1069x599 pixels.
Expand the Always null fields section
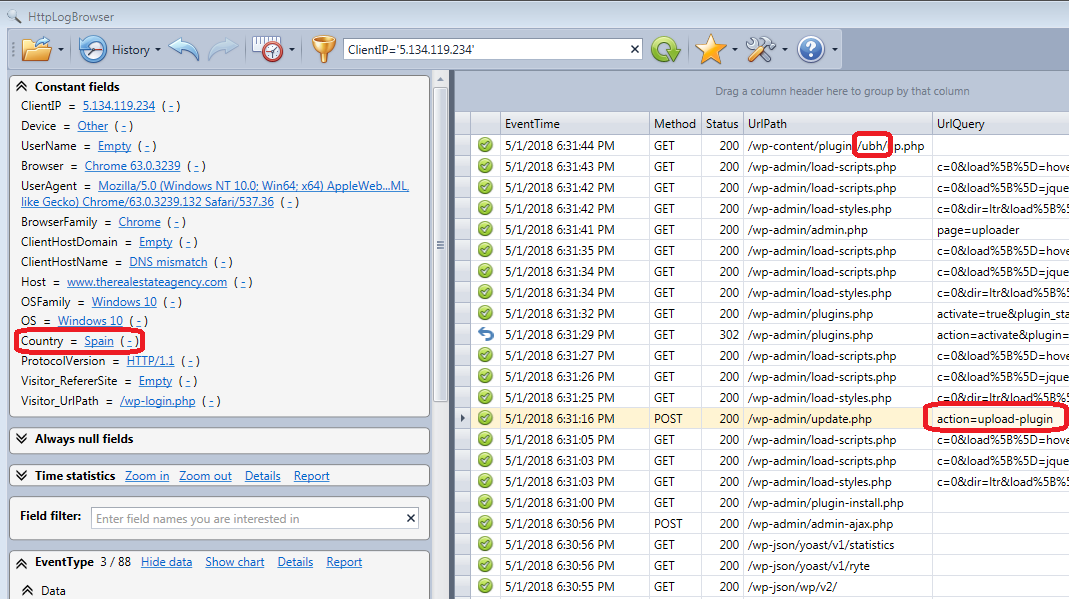(21, 439)
